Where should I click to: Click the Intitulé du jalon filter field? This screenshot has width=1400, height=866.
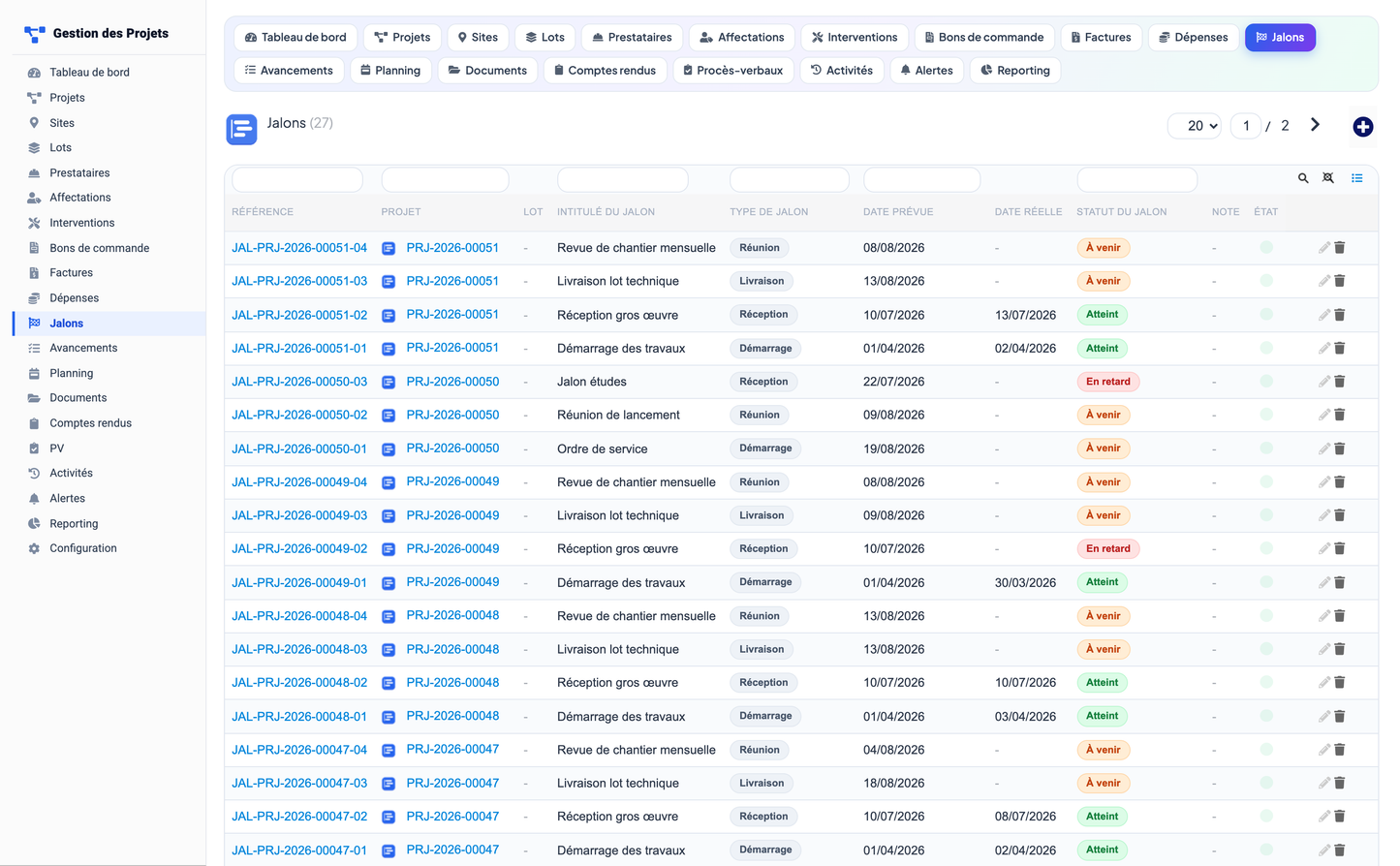click(622, 179)
